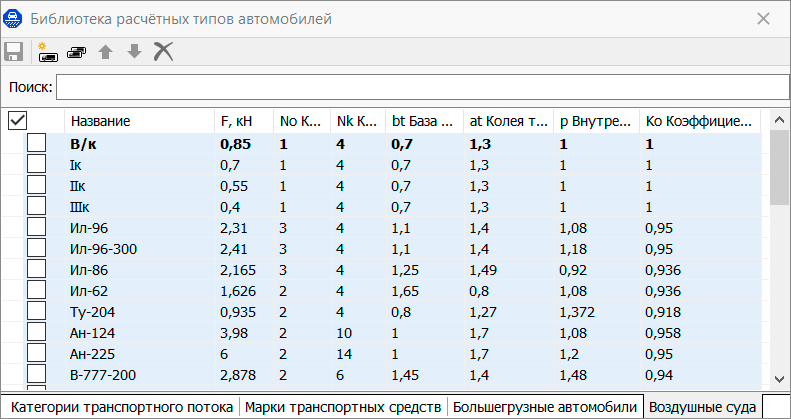791x419 pixels.
Task: Click into the Поиск search field
Action: point(422,87)
